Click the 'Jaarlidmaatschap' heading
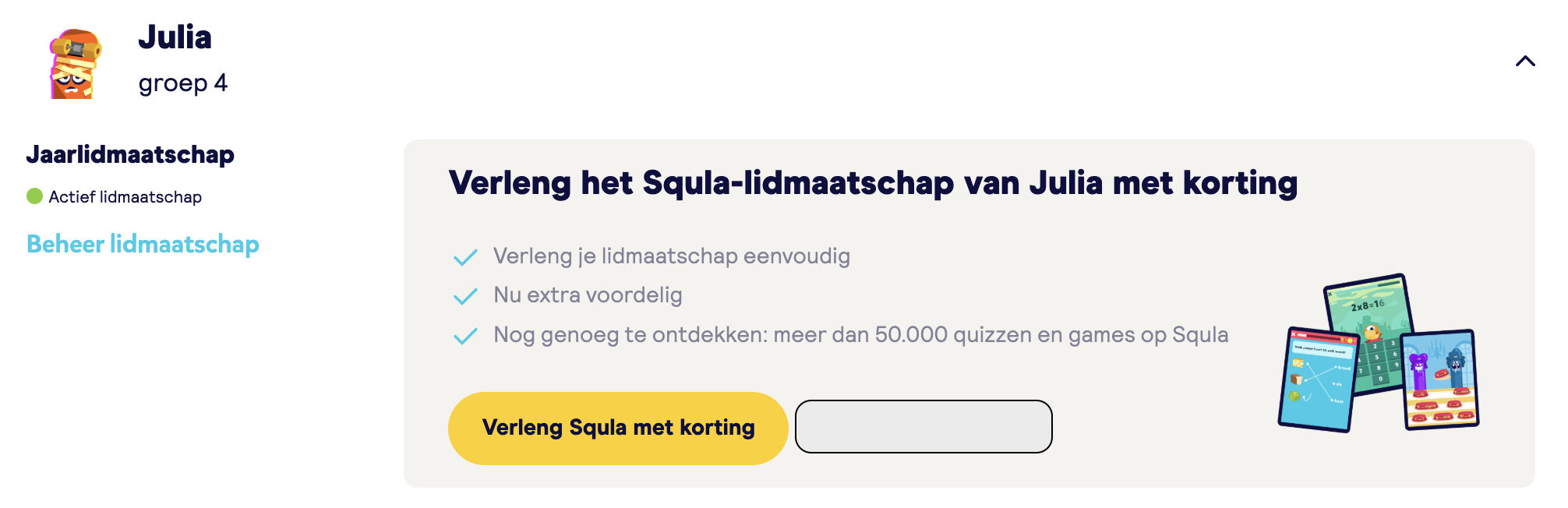 tap(130, 154)
